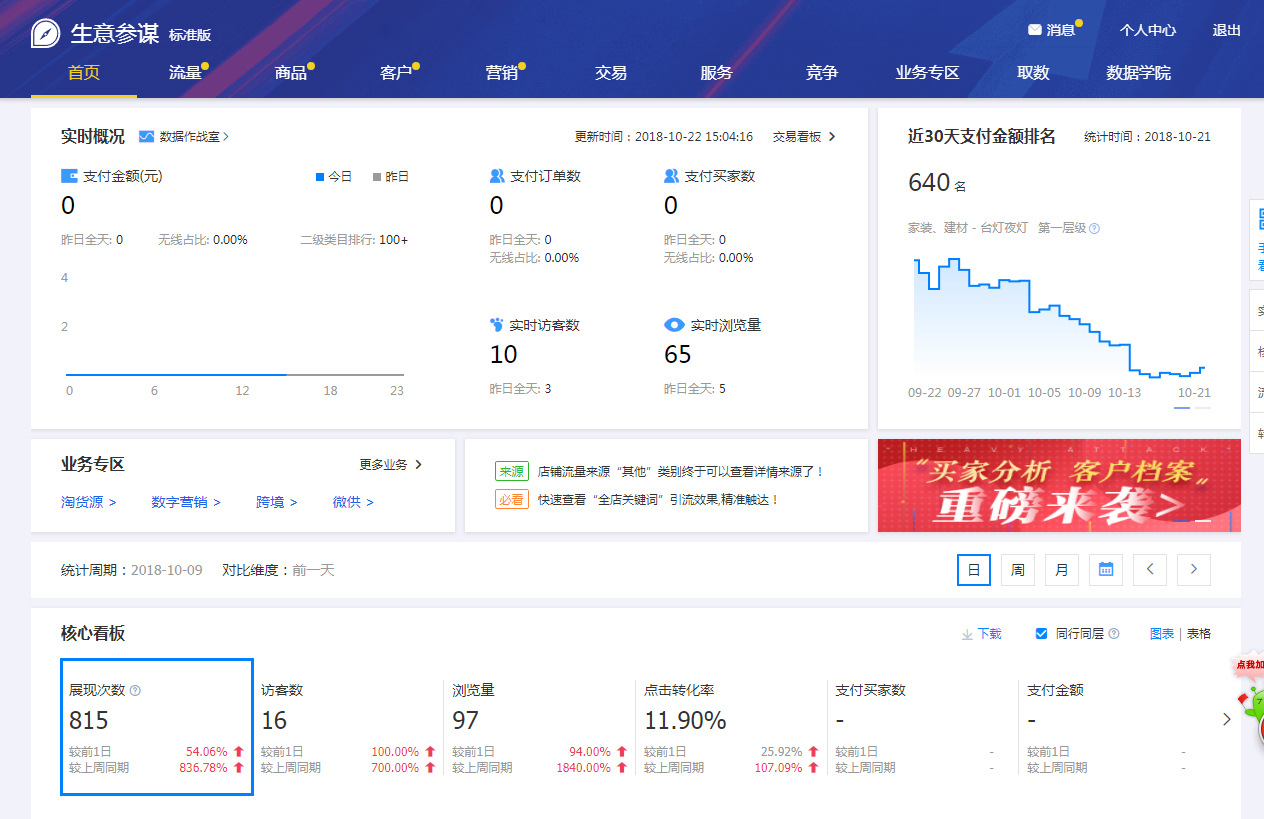Switch to the 流量 tab
Viewport: 1264px width, 819px height.
187,72
